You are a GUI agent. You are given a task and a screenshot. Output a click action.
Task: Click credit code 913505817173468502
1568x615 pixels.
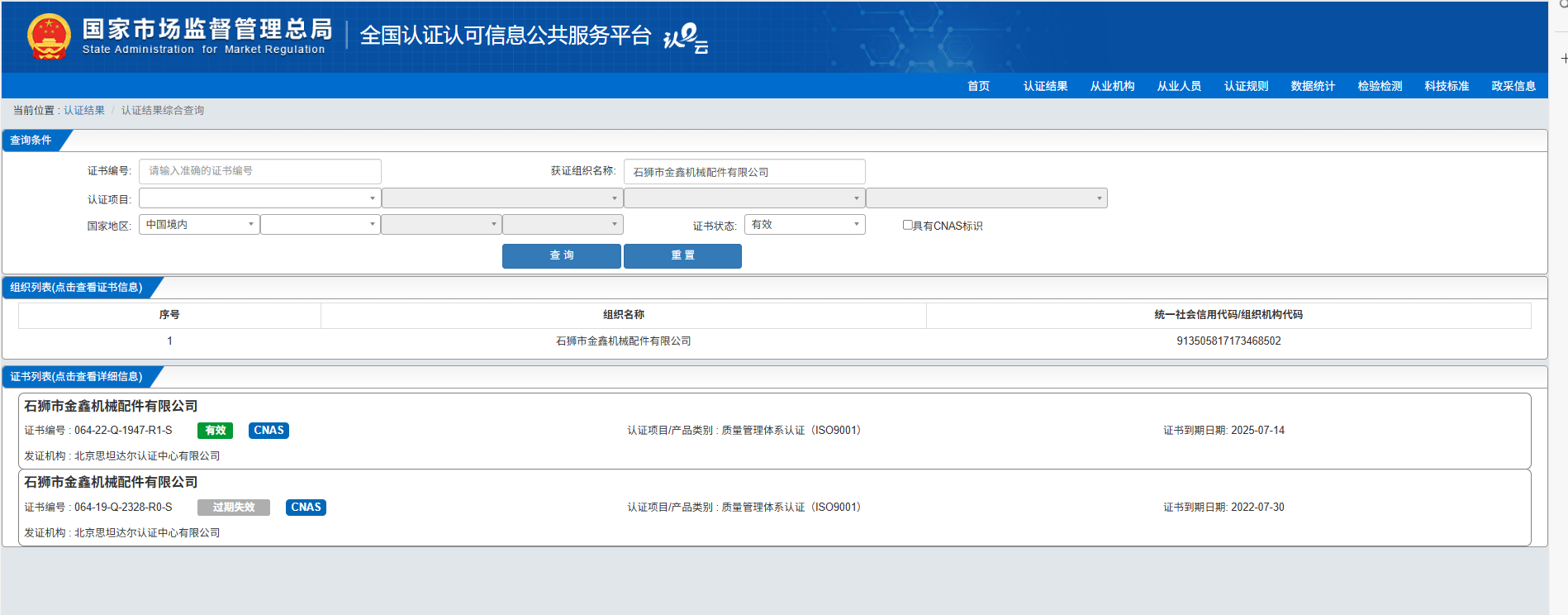click(x=1228, y=341)
